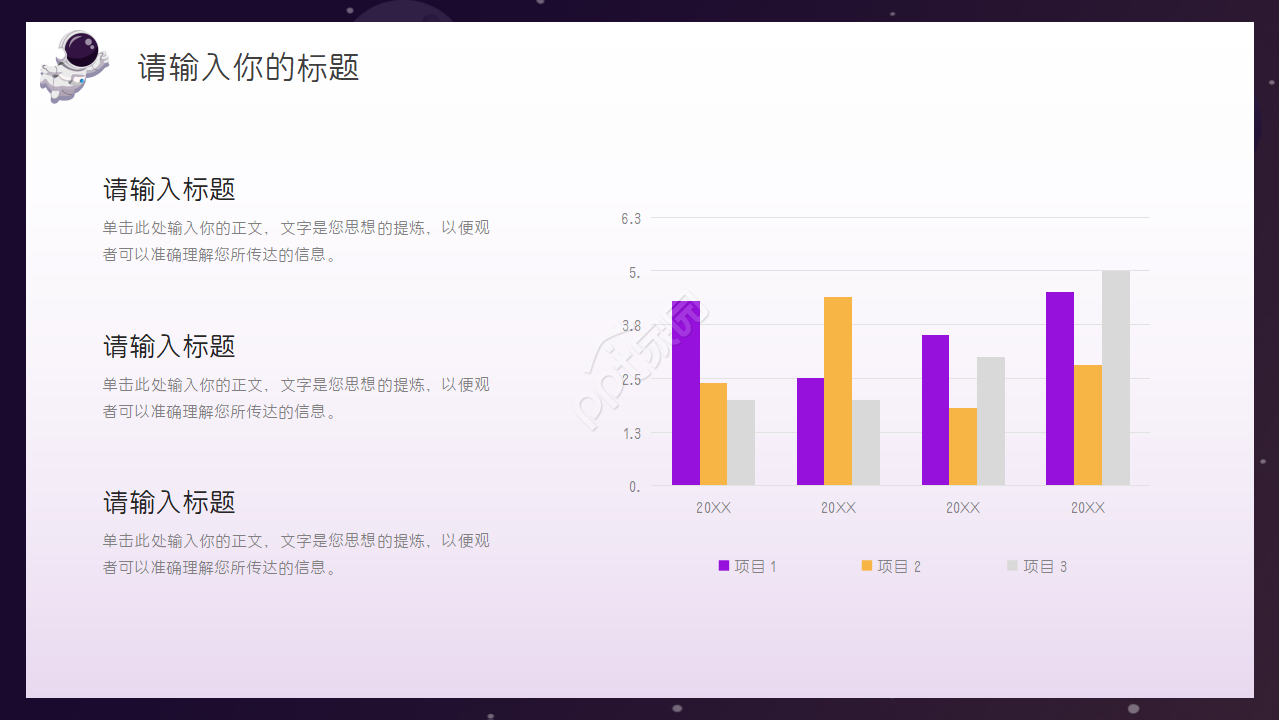
Task: Select the body text under the second heading
Action: (296, 398)
